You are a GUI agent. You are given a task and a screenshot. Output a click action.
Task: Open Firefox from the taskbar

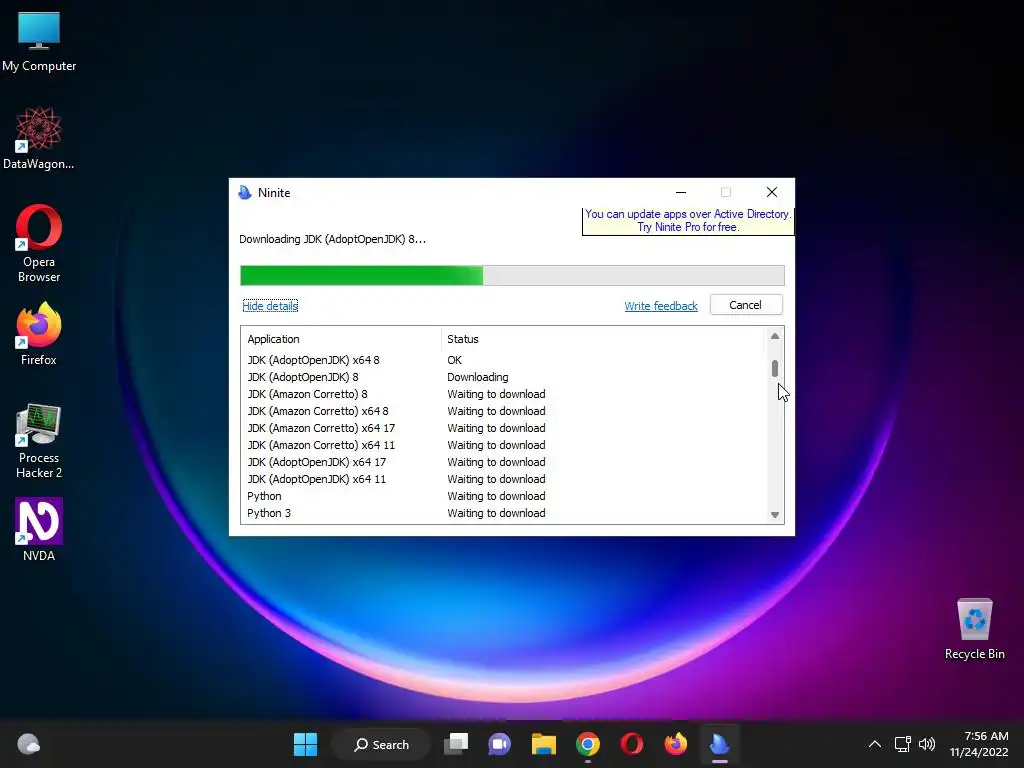click(x=675, y=744)
